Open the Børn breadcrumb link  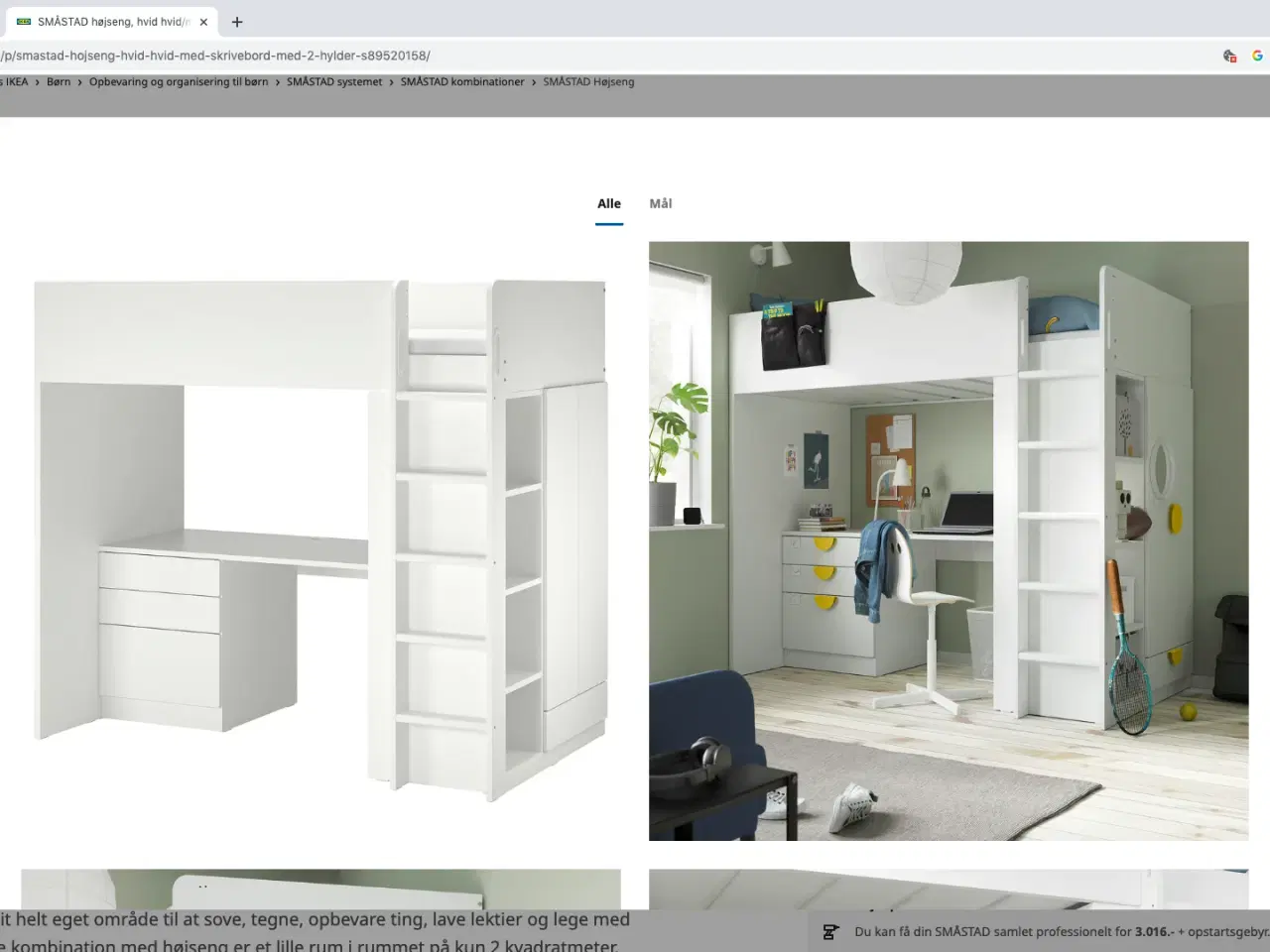[59, 81]
